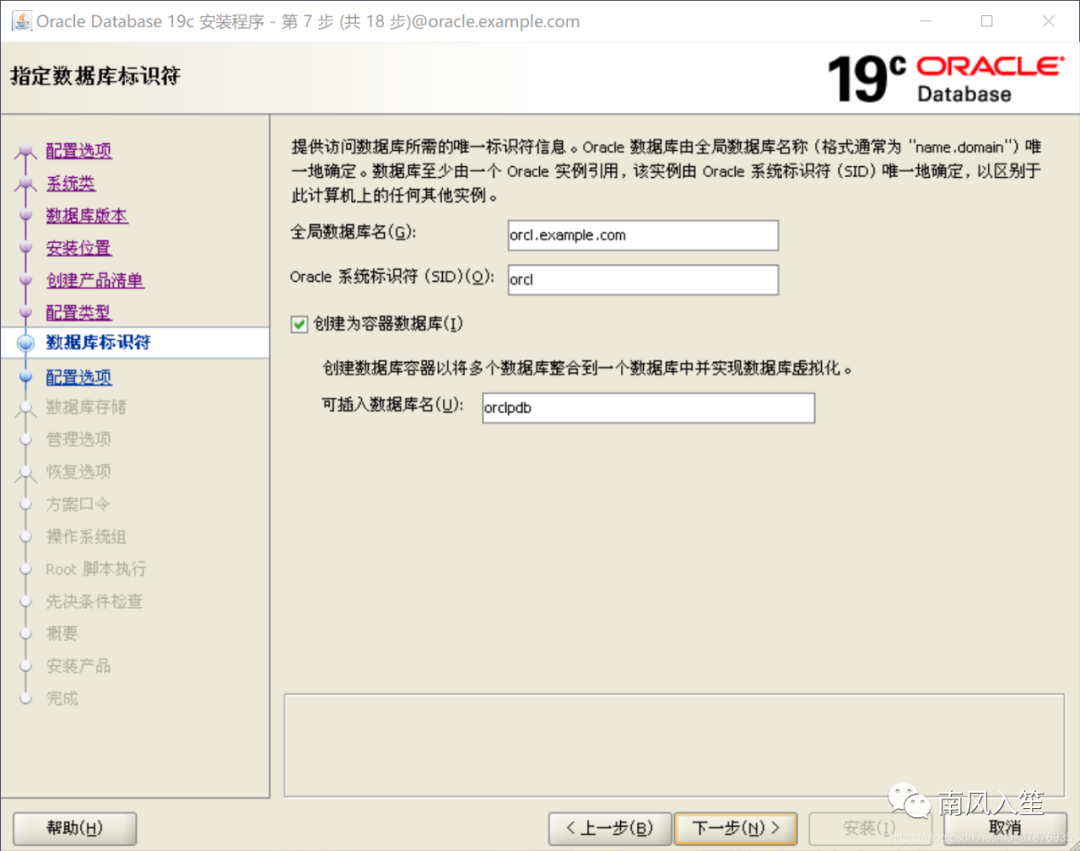Click the 取消 button

coord(1005,828)
